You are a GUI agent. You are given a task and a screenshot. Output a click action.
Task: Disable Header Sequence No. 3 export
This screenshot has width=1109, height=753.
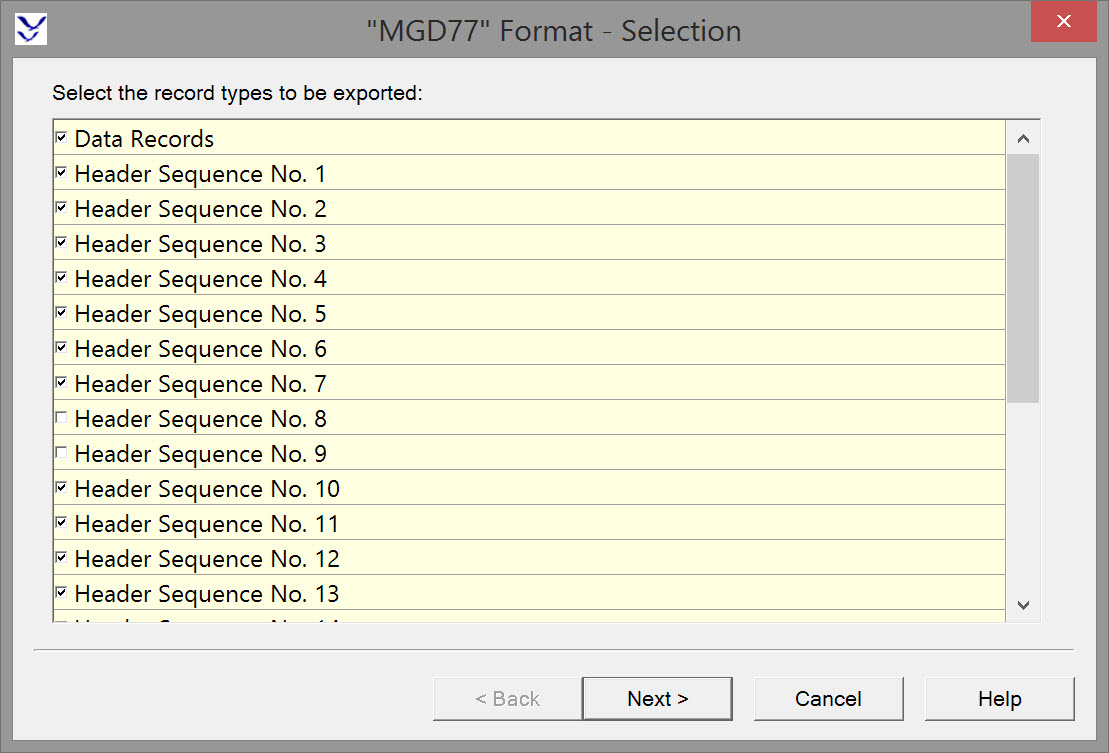click(62, 242)
